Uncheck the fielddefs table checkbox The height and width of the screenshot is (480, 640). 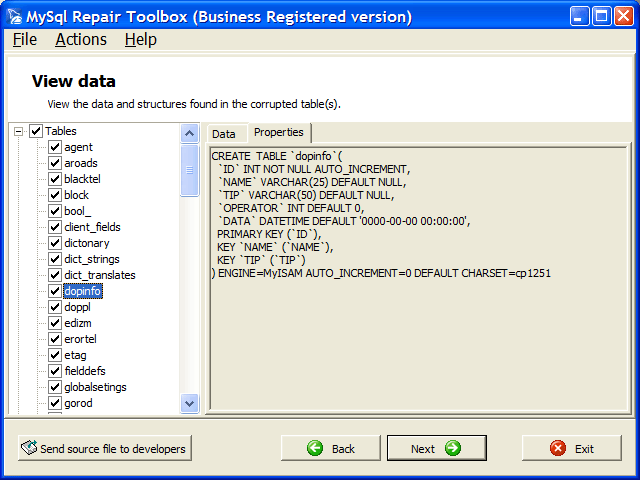(x=55, y=371)
